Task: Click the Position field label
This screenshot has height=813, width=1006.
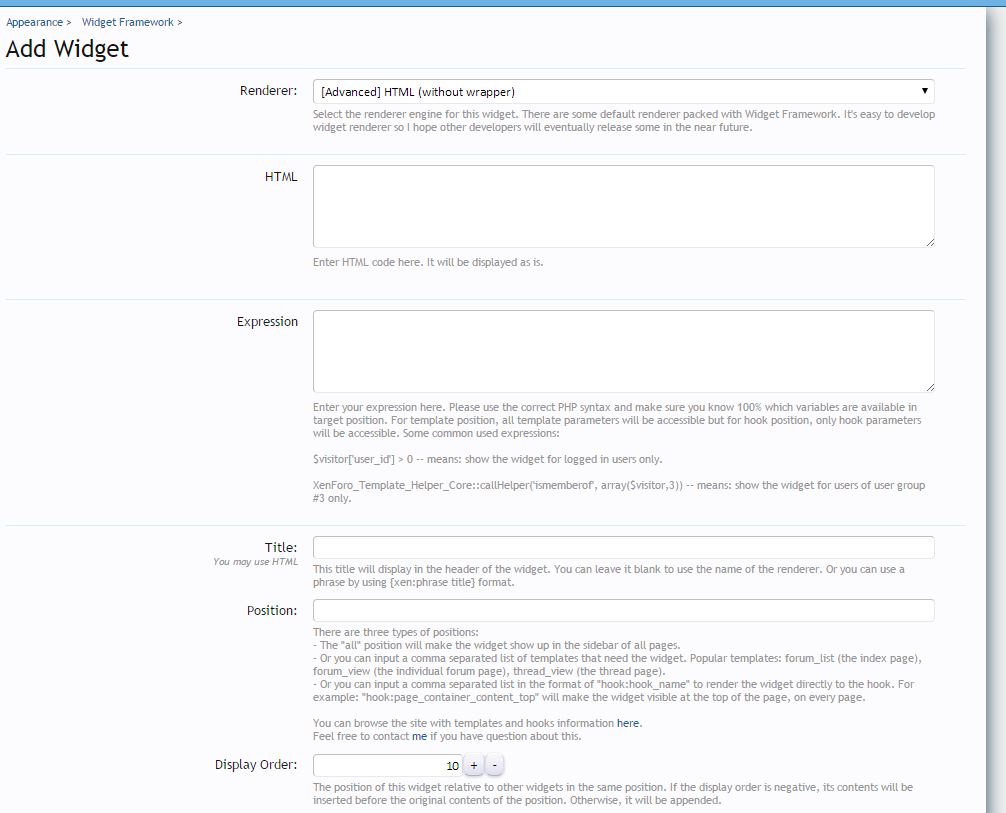Action: [272, 610]
